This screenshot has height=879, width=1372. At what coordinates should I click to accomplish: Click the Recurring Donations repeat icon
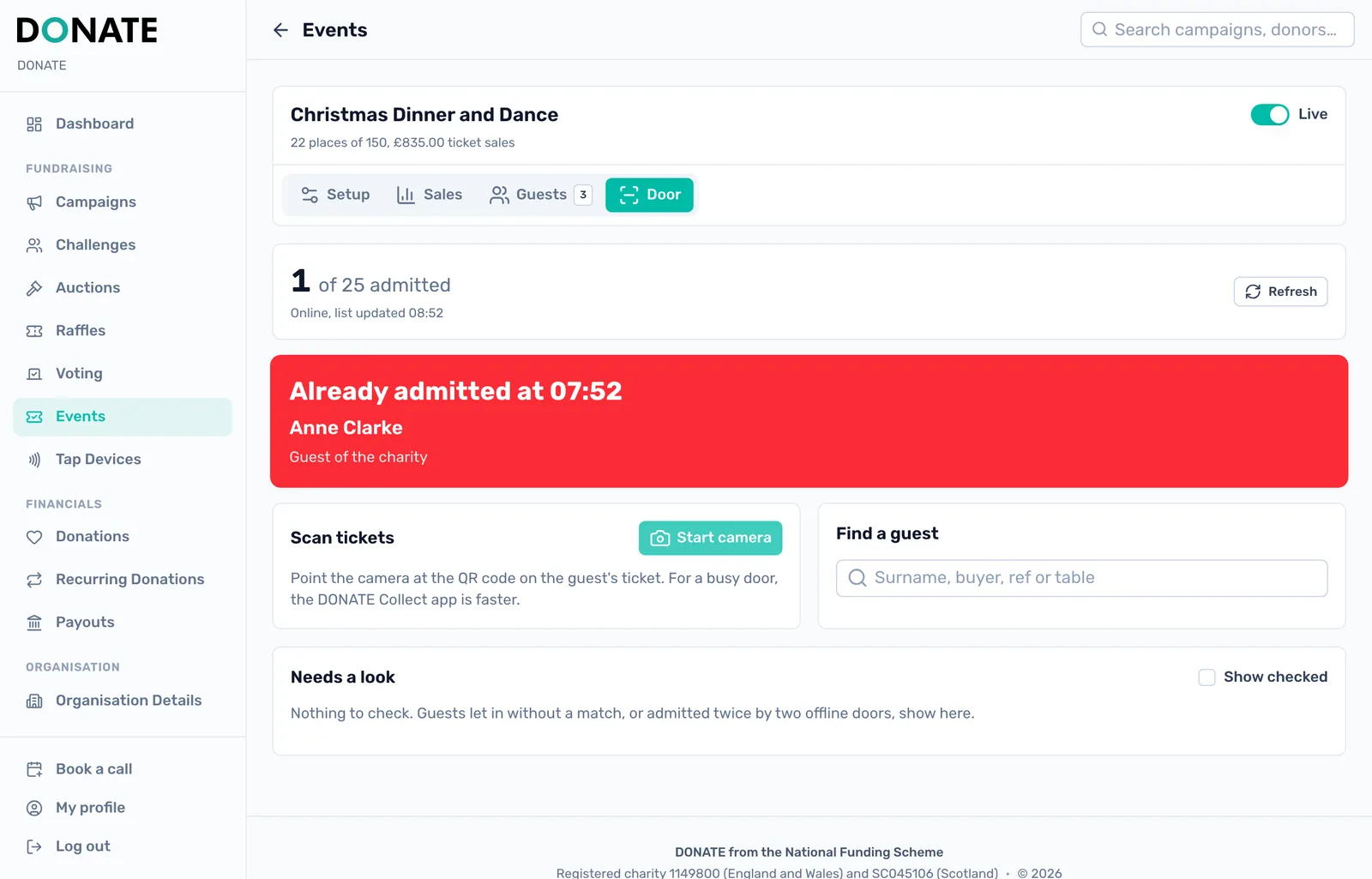(x=34, y=580)
